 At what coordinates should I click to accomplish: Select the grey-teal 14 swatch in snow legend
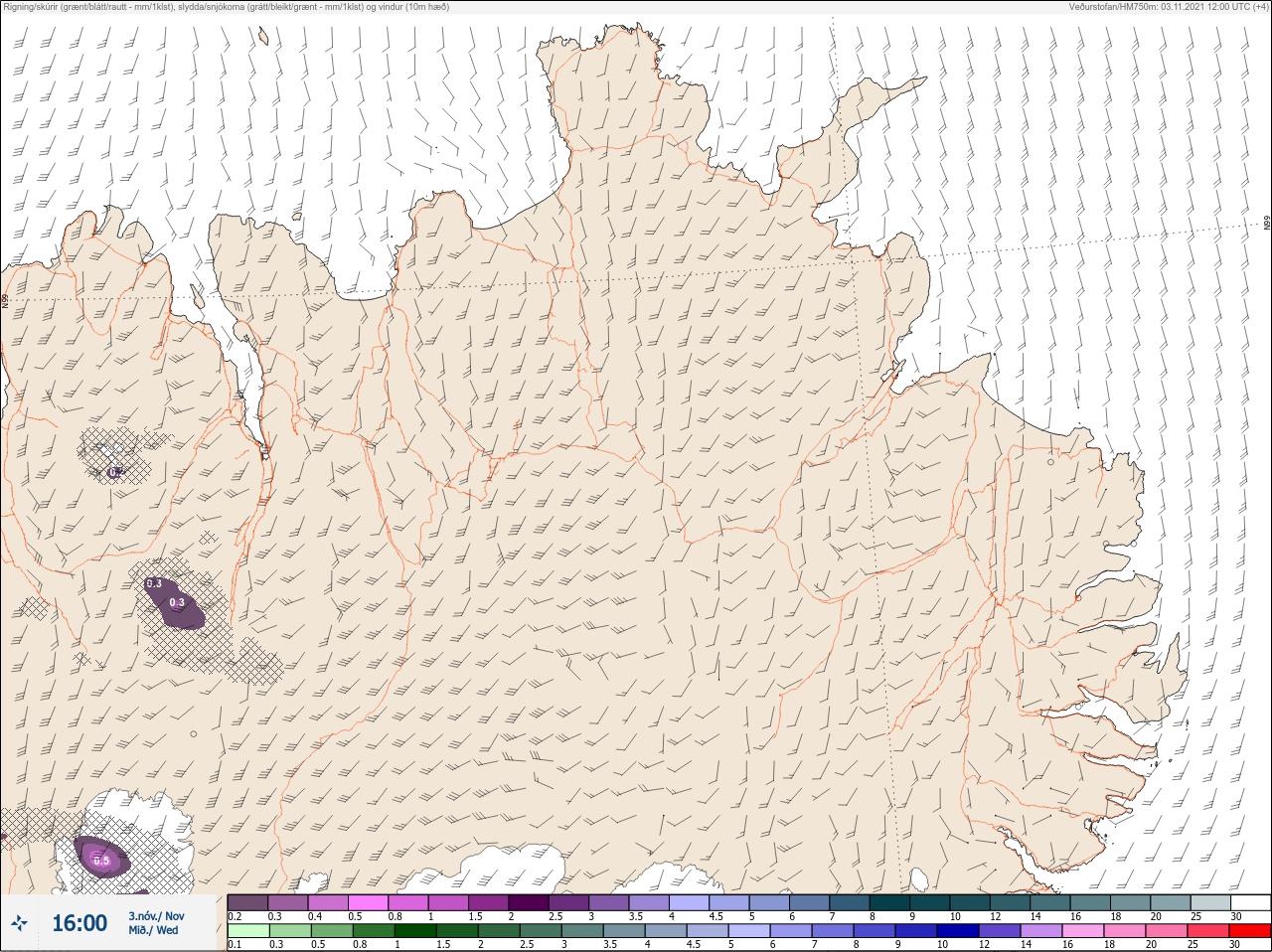click(1050, 902)
